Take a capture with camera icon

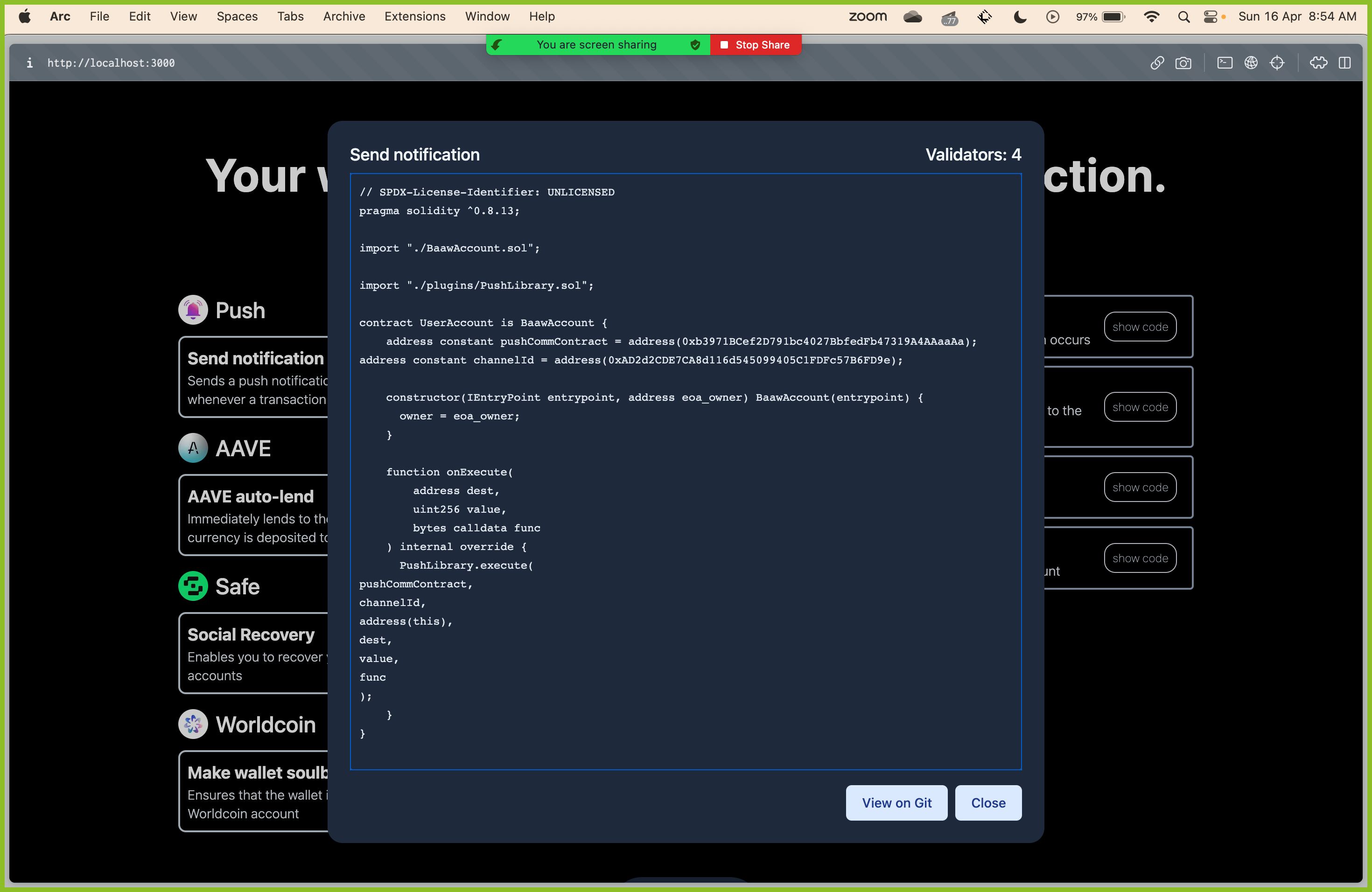(x=1183, y=63)
